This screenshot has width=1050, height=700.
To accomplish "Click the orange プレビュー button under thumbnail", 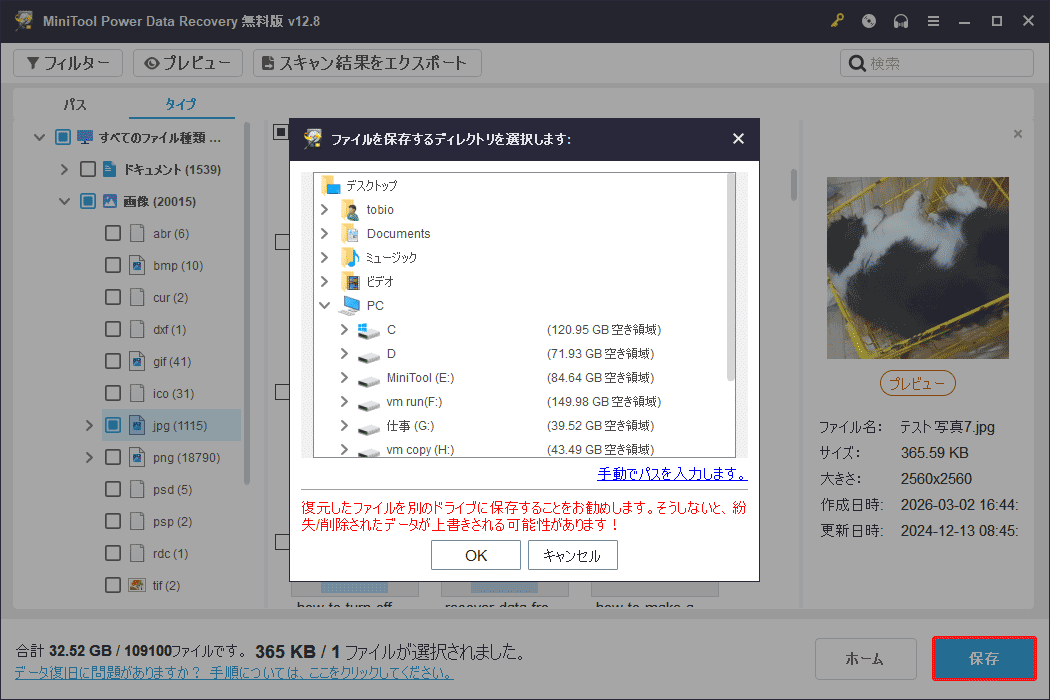I will point(917,383).
